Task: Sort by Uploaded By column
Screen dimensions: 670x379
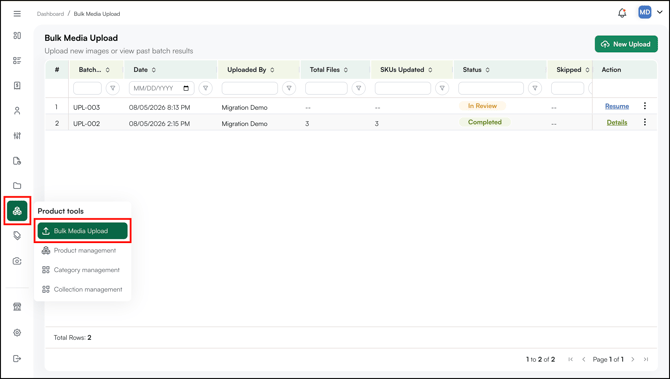Action: (272, 70)
